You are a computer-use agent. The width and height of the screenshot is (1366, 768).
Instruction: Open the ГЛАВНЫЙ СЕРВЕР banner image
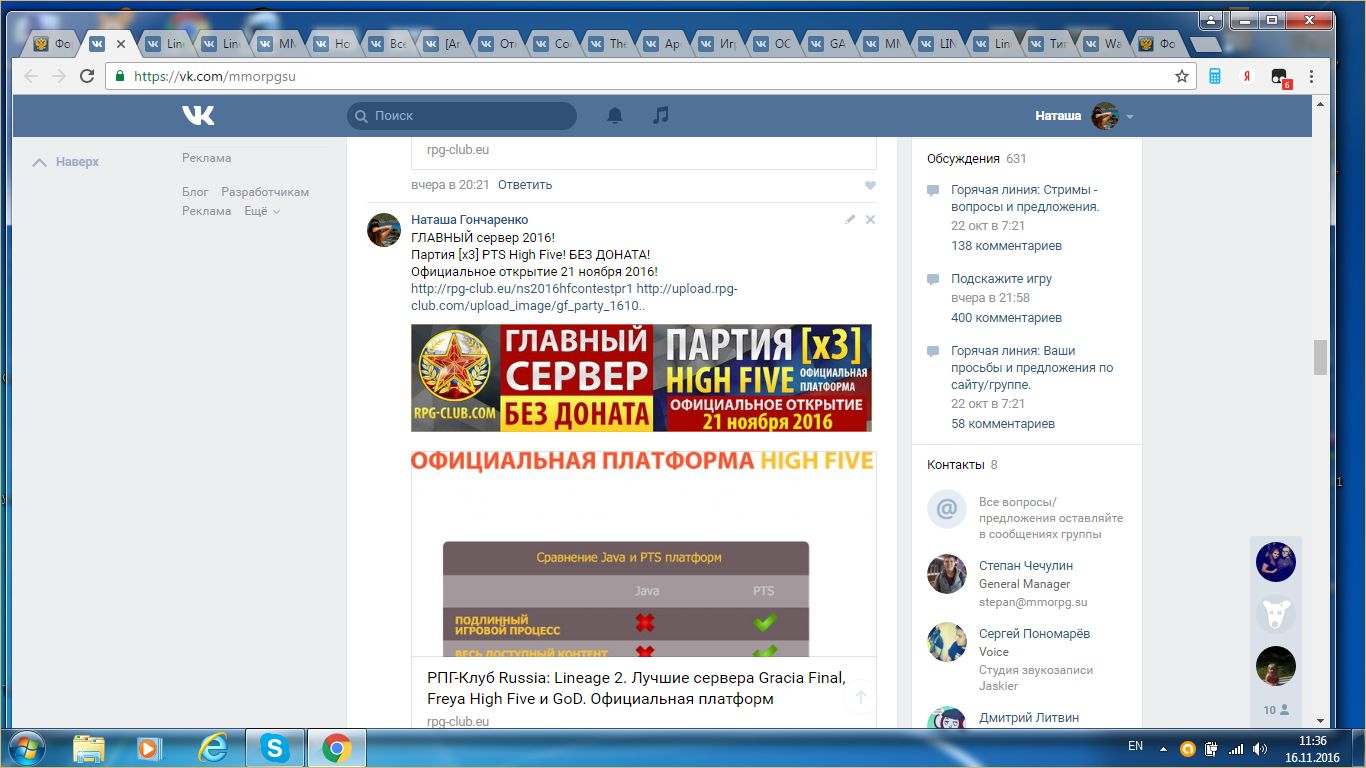tap(641, 378)
